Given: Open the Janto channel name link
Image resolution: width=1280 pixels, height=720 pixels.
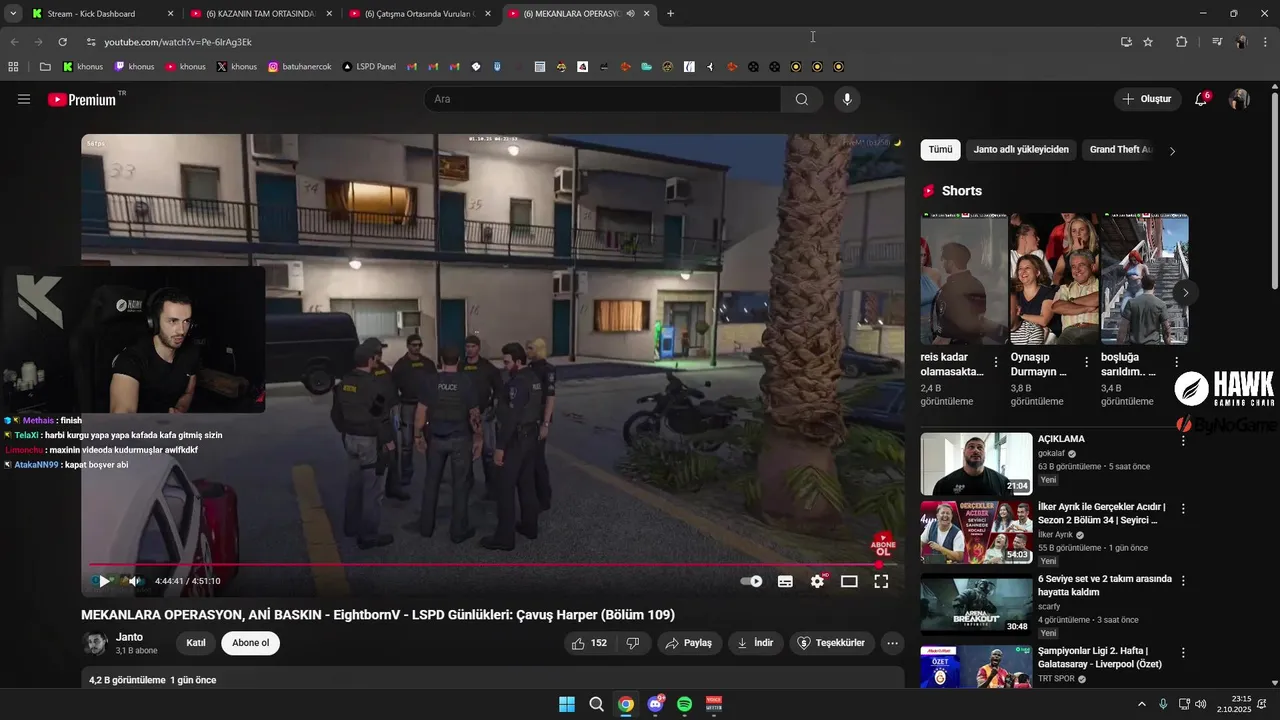Looking at the screenshot, I should 129,637.
